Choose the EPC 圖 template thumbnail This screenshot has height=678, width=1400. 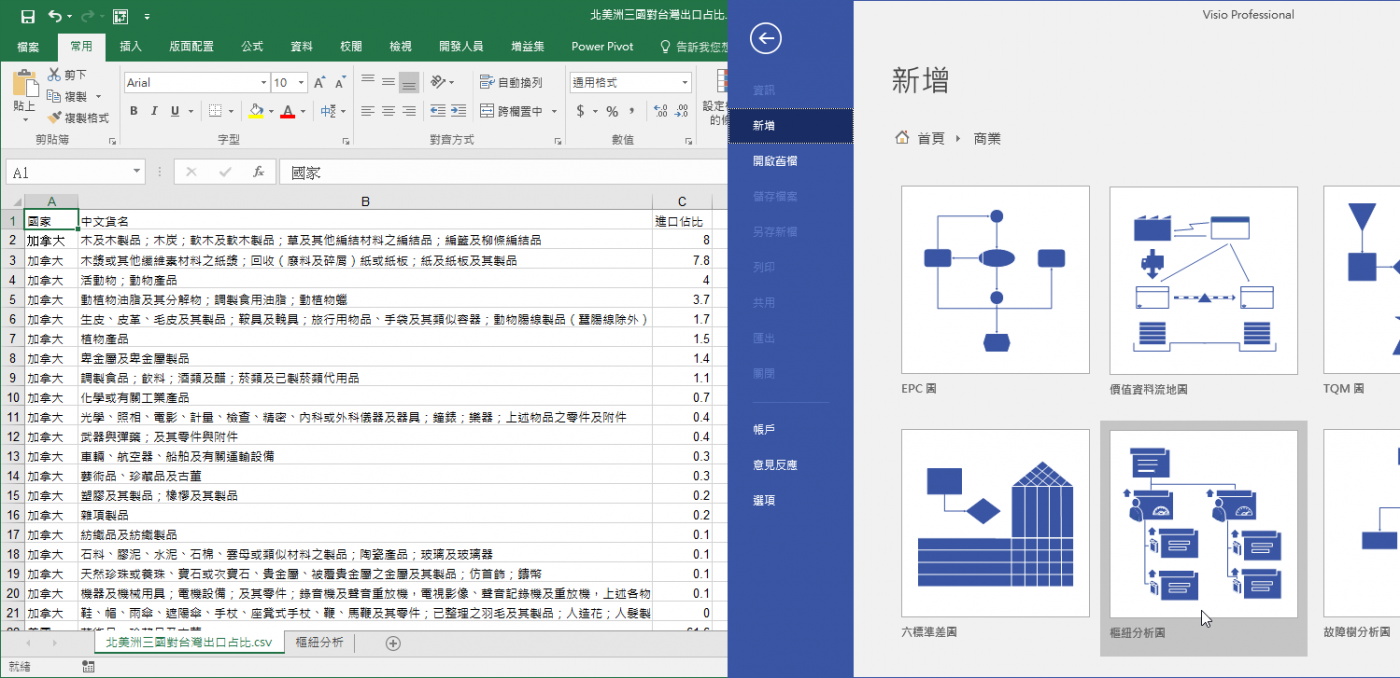(x=995, y=280)
